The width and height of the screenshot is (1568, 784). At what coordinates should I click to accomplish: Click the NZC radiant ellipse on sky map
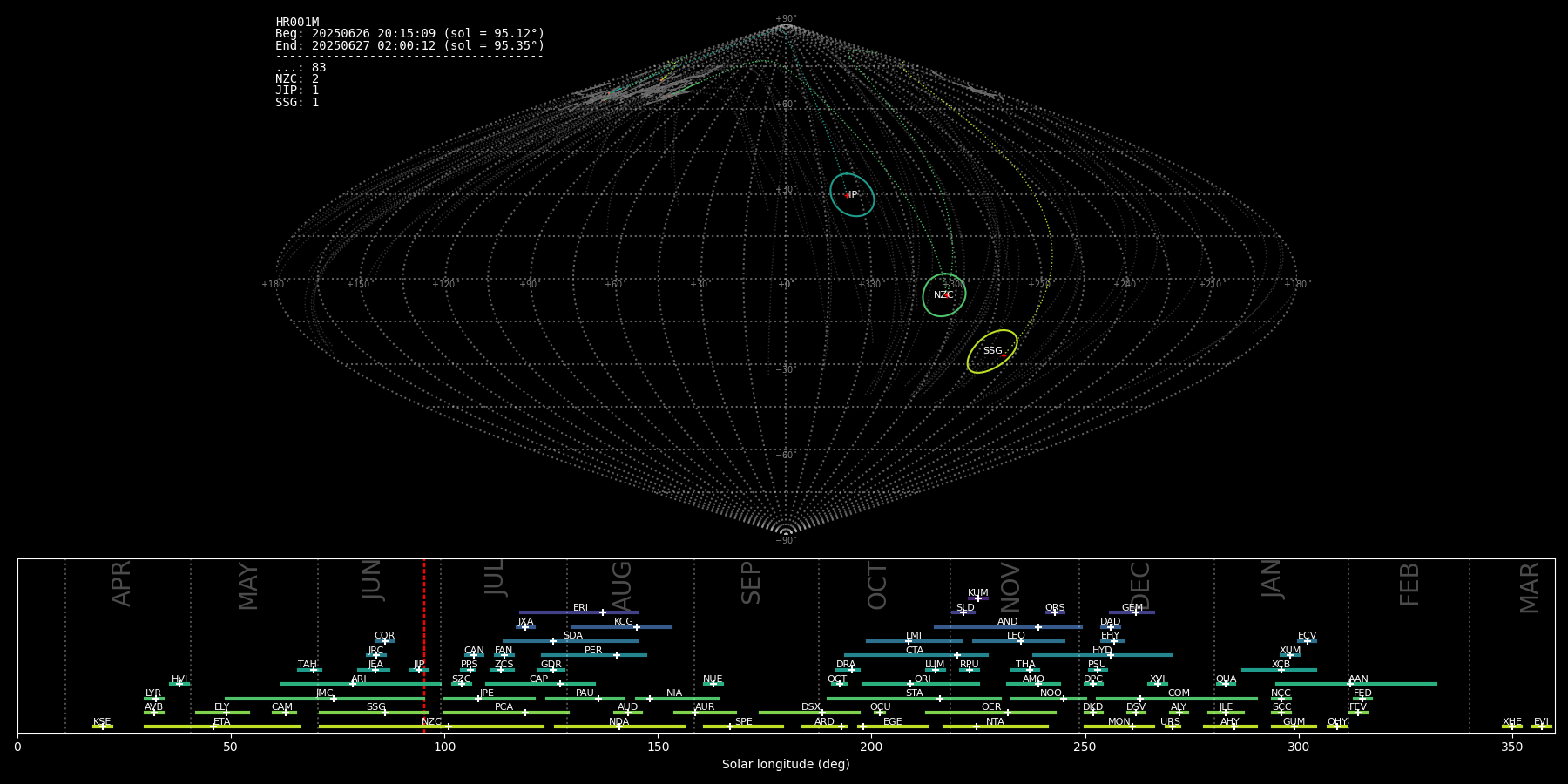[944, 294]
